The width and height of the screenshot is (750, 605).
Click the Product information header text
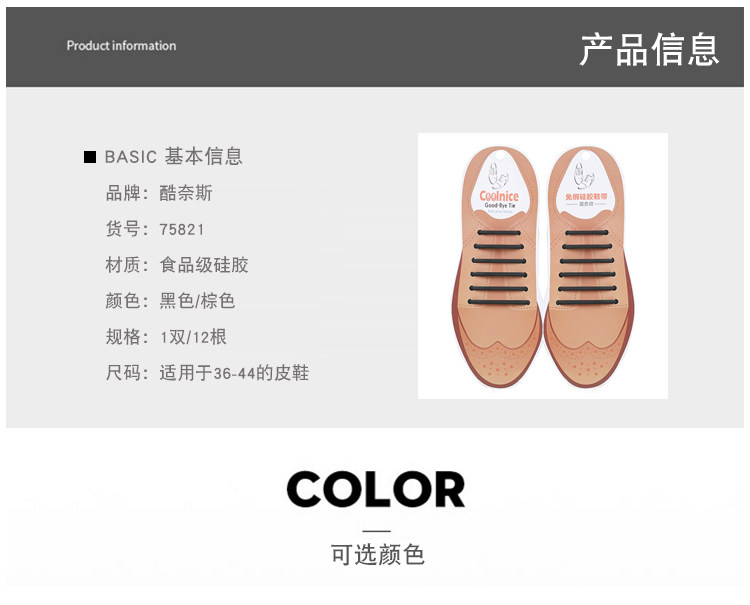click(121, 46)
